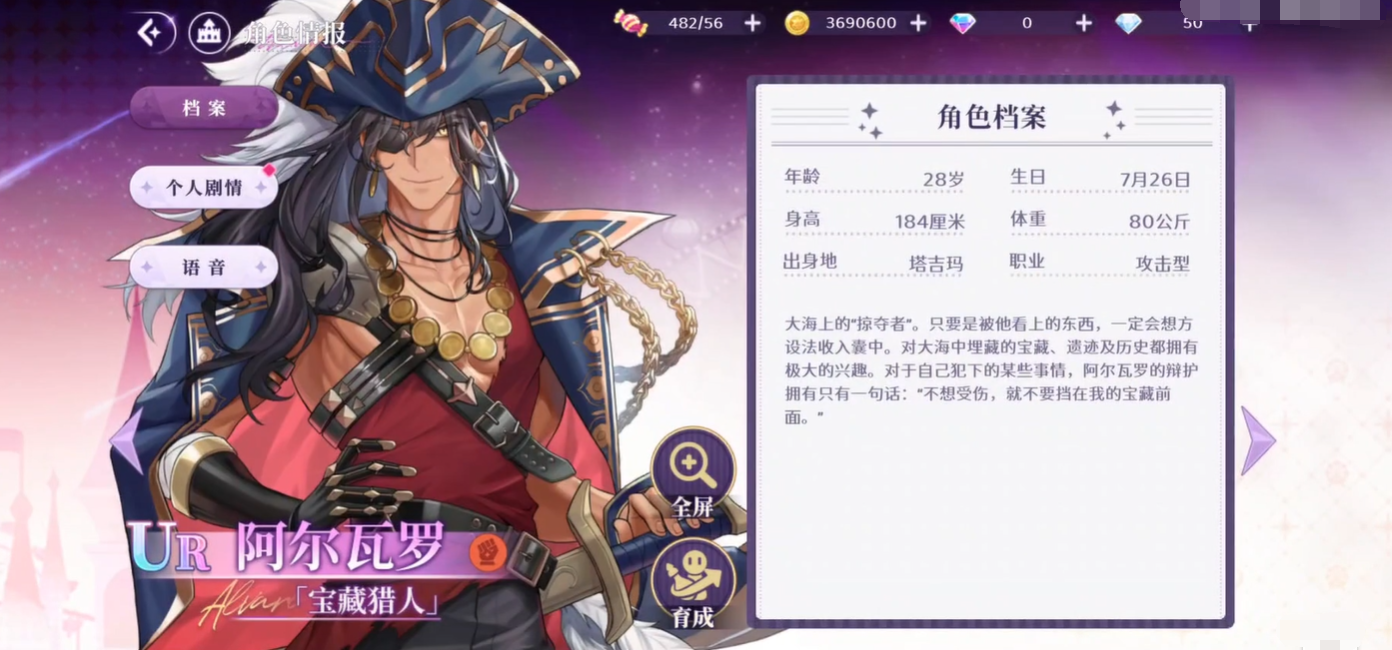Select the 档案 profile tab

pos(204,108)
